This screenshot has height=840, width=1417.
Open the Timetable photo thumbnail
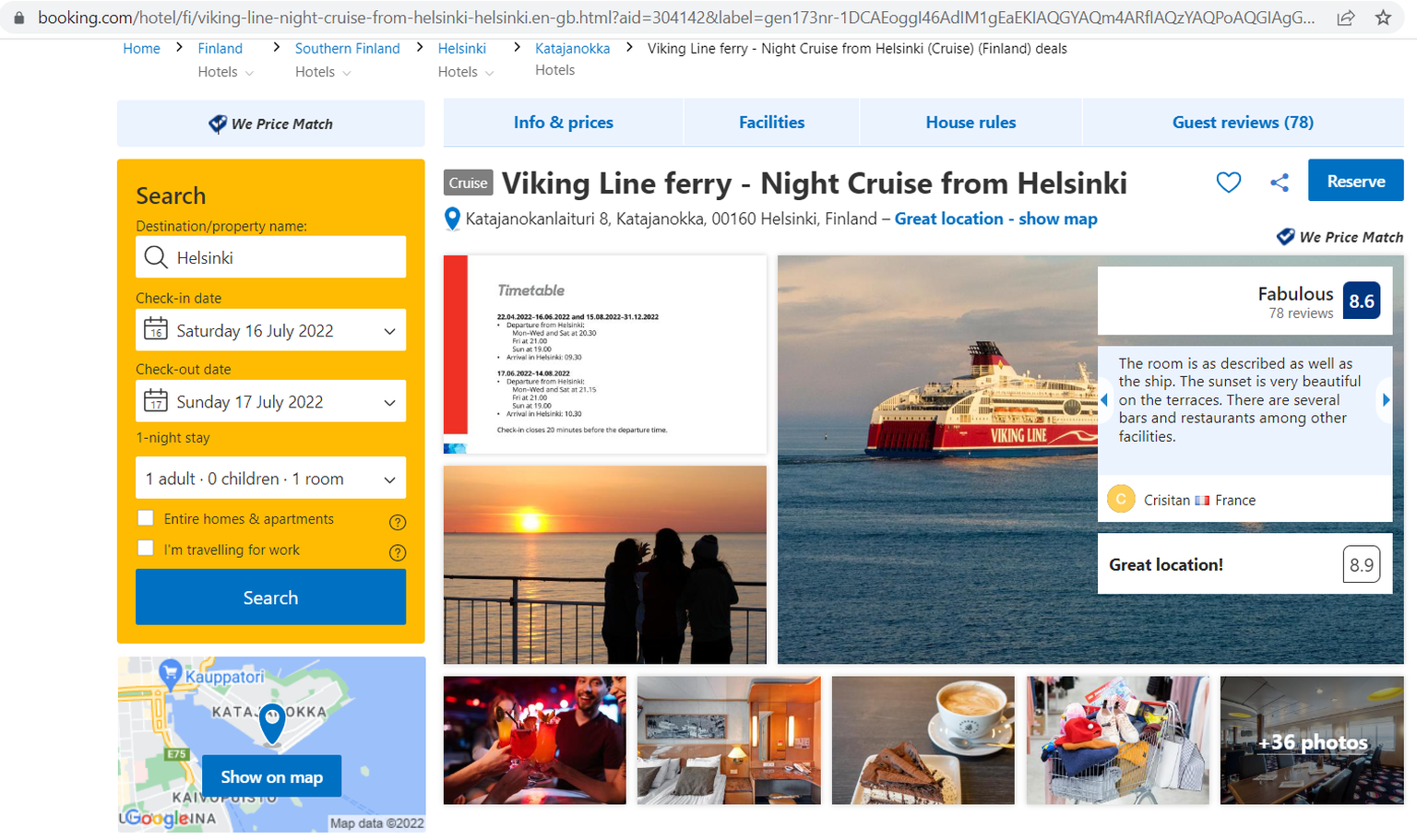pos(604,354)
